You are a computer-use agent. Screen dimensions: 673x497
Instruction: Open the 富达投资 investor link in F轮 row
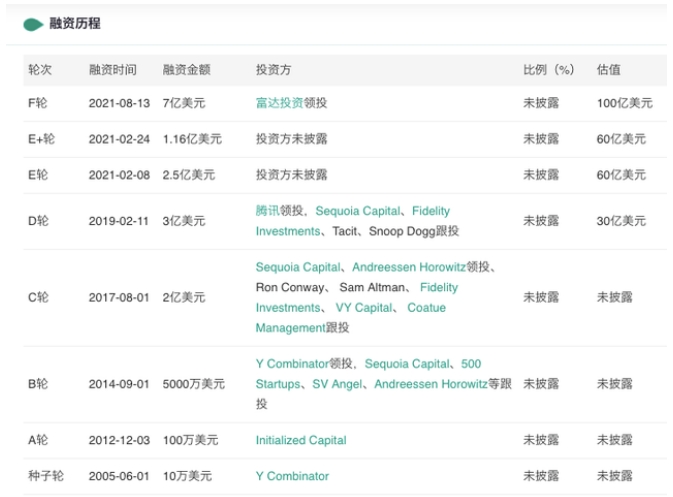279,103
